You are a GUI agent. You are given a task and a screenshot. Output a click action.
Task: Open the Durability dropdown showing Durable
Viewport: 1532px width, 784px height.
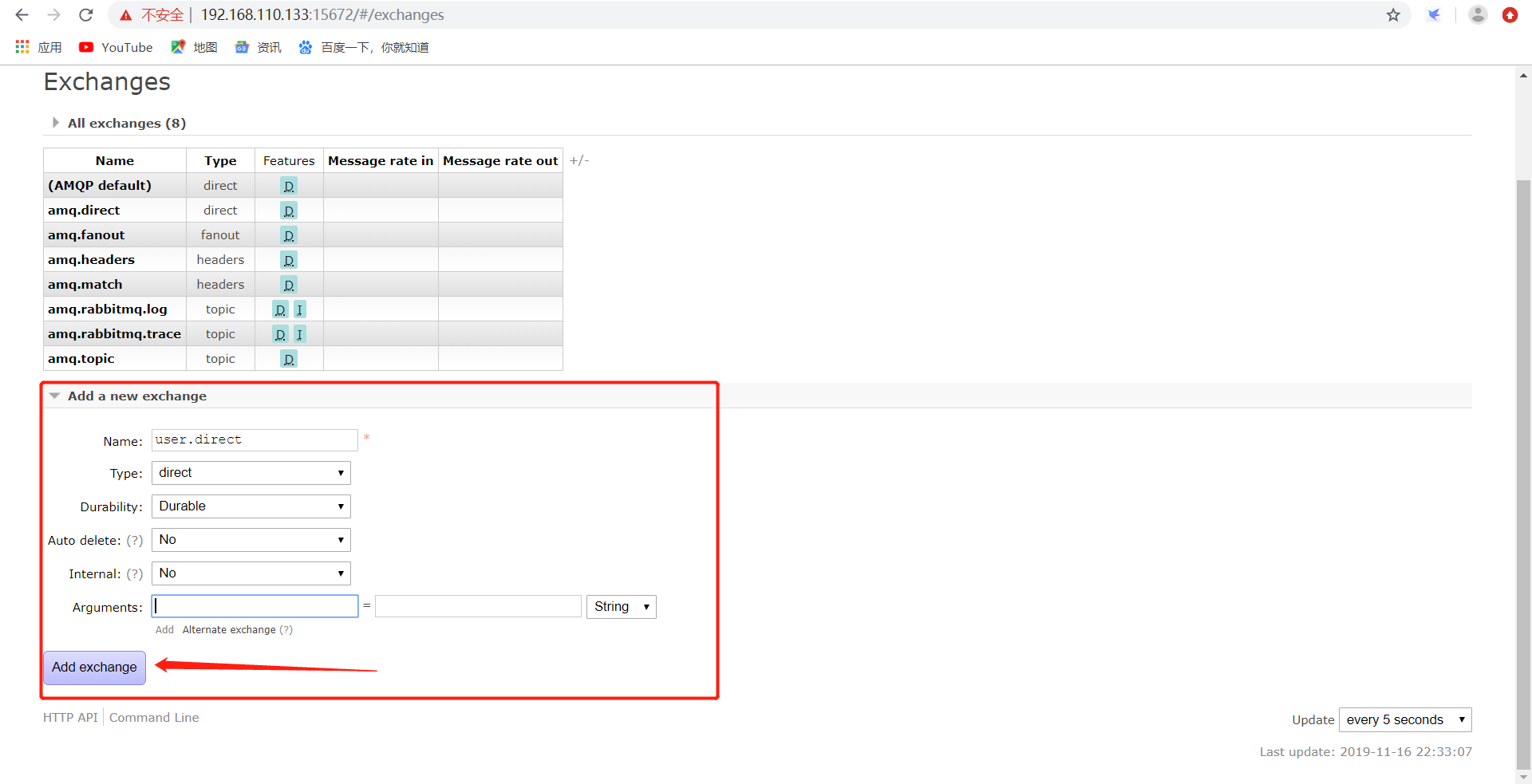[x=251, y=506]
